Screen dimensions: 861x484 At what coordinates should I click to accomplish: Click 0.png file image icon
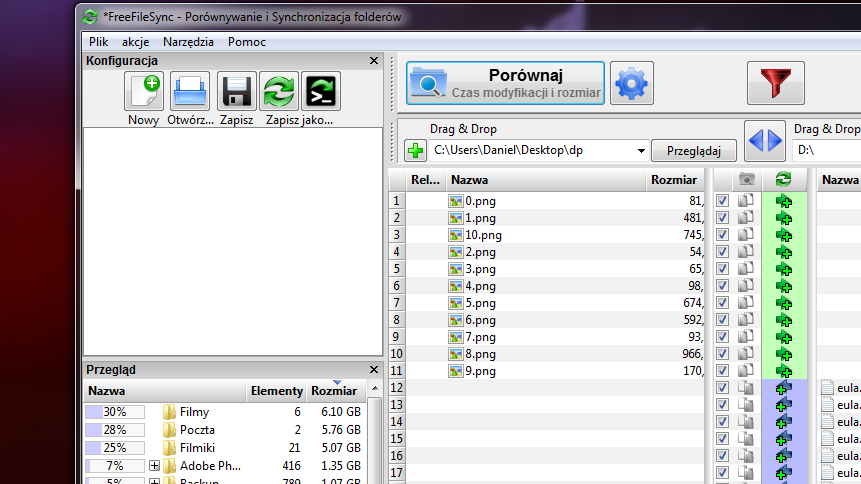click(456, 201)
